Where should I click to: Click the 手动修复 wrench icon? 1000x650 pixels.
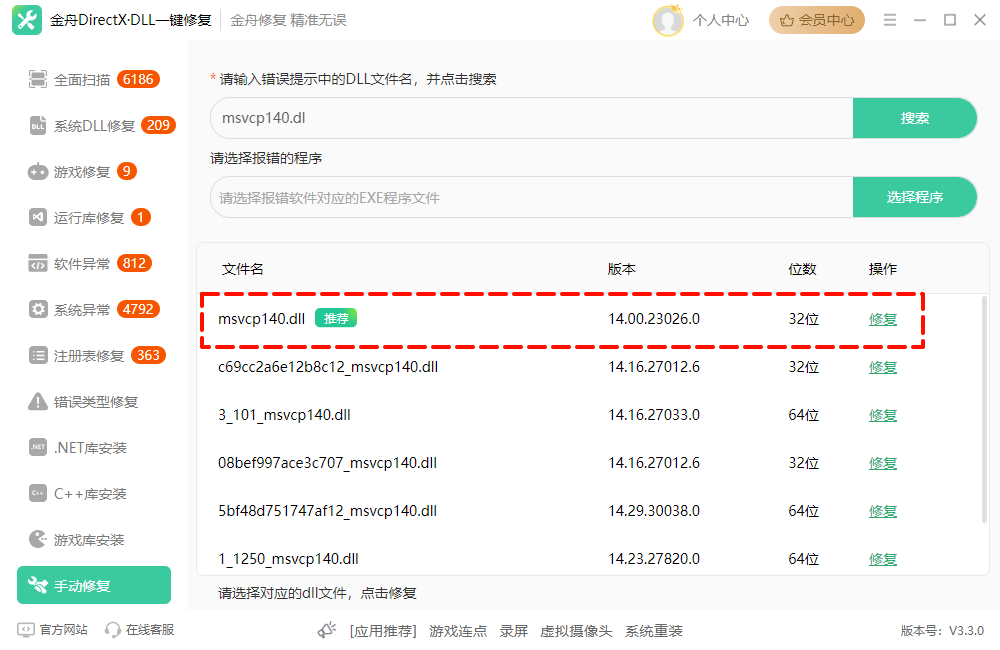(38, 585)
